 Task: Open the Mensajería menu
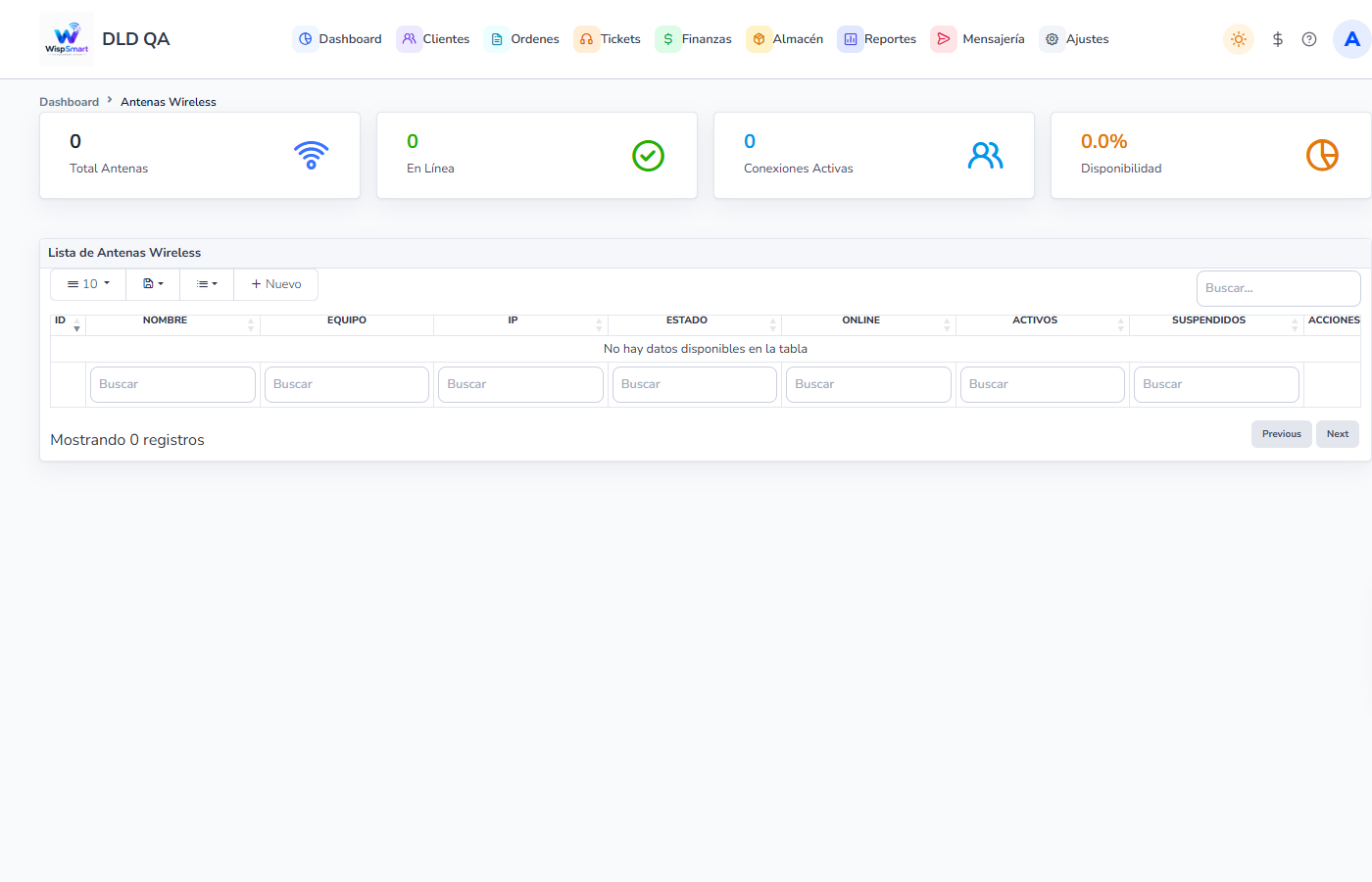coord(978,39)
